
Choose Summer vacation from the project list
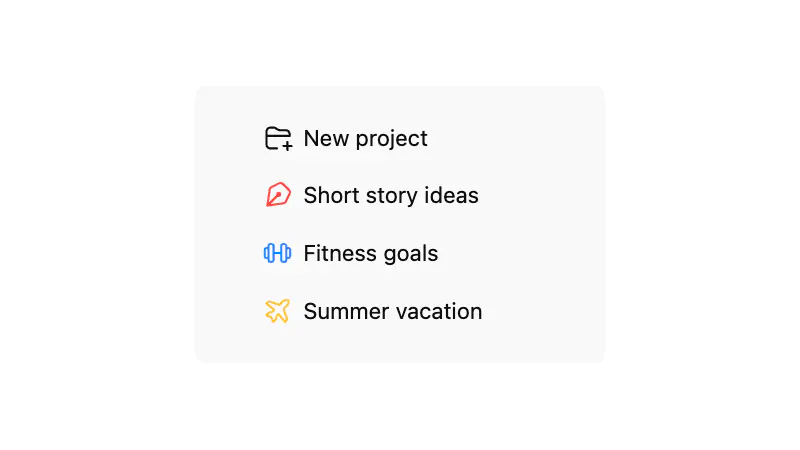point(392,311)
